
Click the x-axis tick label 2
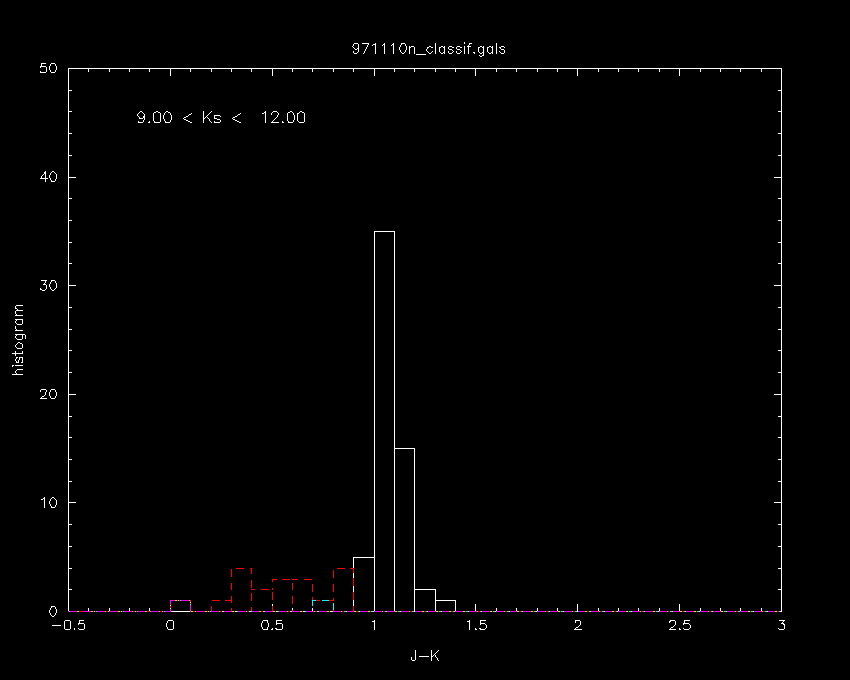(x=578, y=625)
